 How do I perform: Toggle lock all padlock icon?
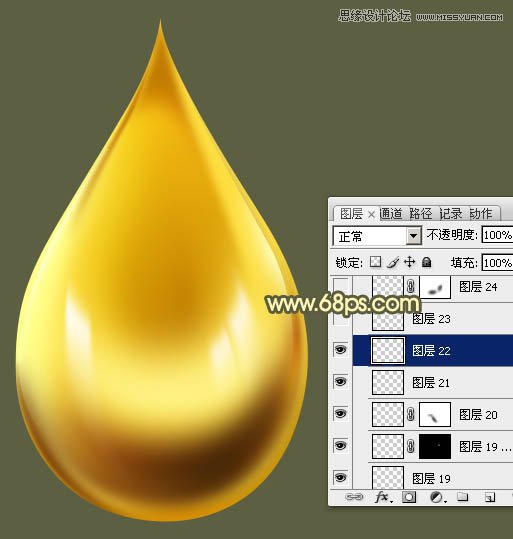click(426, 262)
